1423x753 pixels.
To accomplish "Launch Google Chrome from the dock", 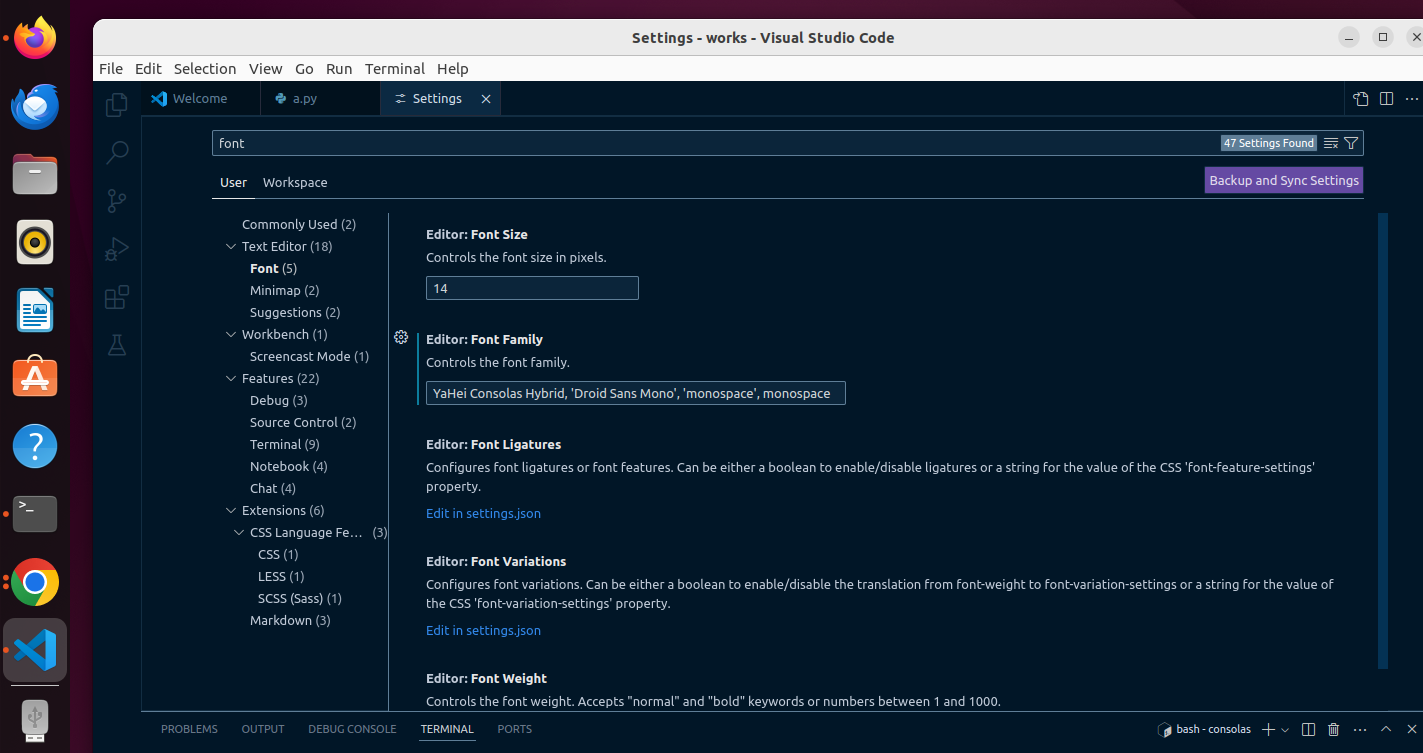I will [35, 582].
